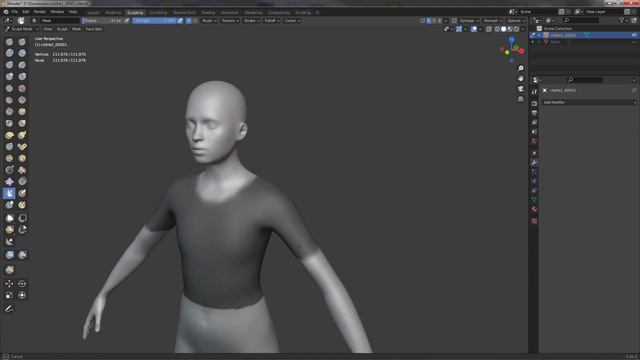Select the Clay brush tool
Screen dimensions: 640x360
pos(9,53)
